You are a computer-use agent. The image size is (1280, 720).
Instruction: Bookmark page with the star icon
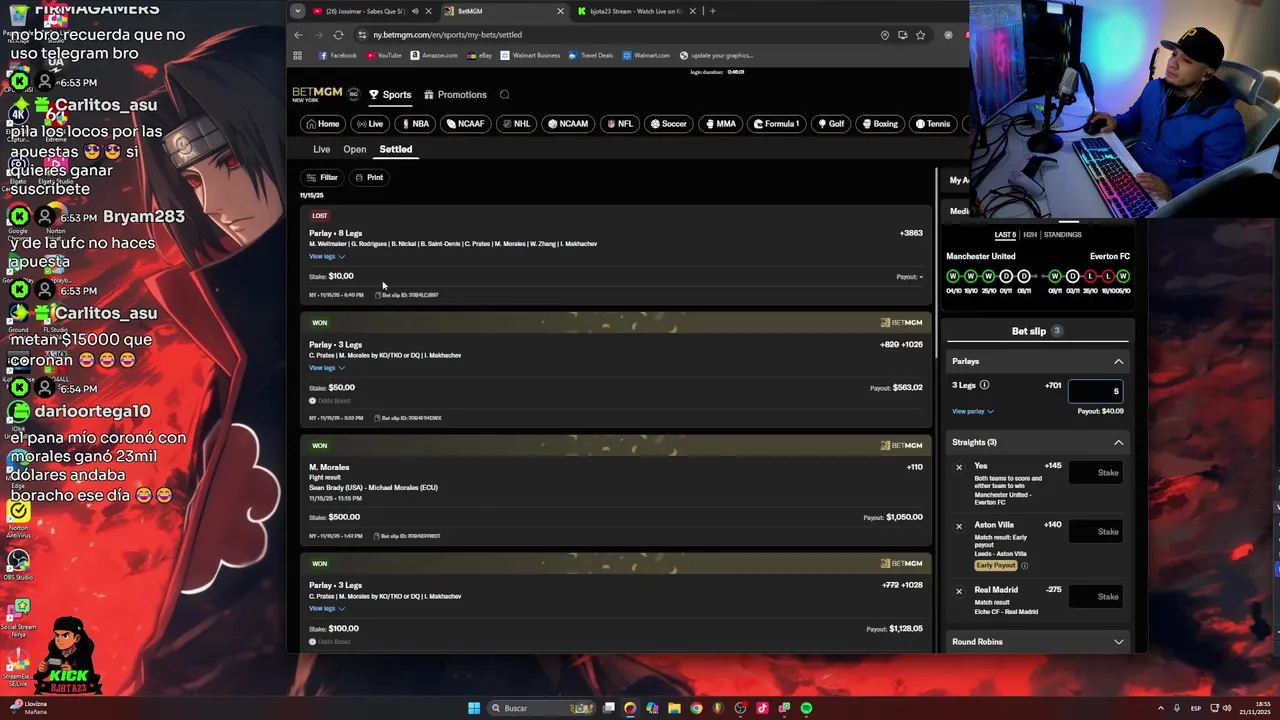921,35
